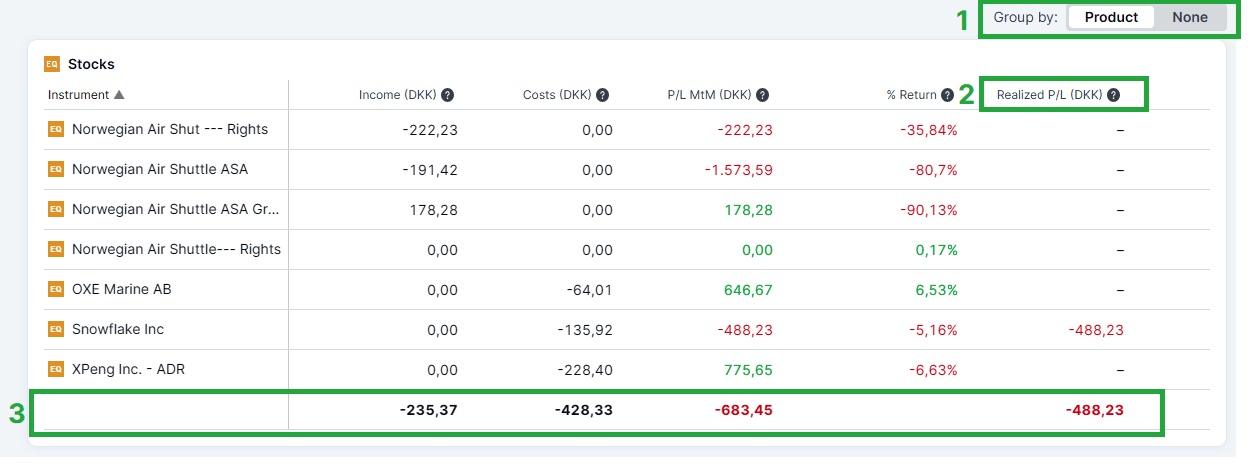
Task: Select Product in Group by toggle
Action: (1111, 17)
